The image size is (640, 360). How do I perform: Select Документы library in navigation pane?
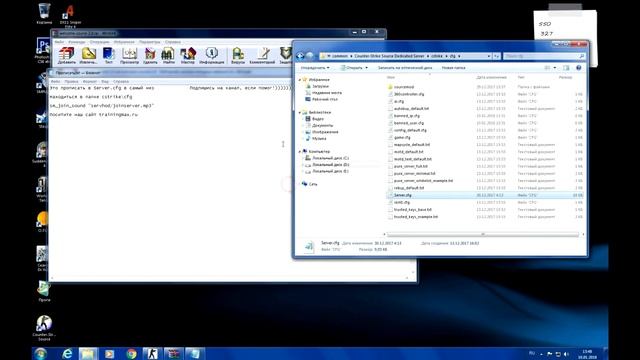tap(322, 125)
